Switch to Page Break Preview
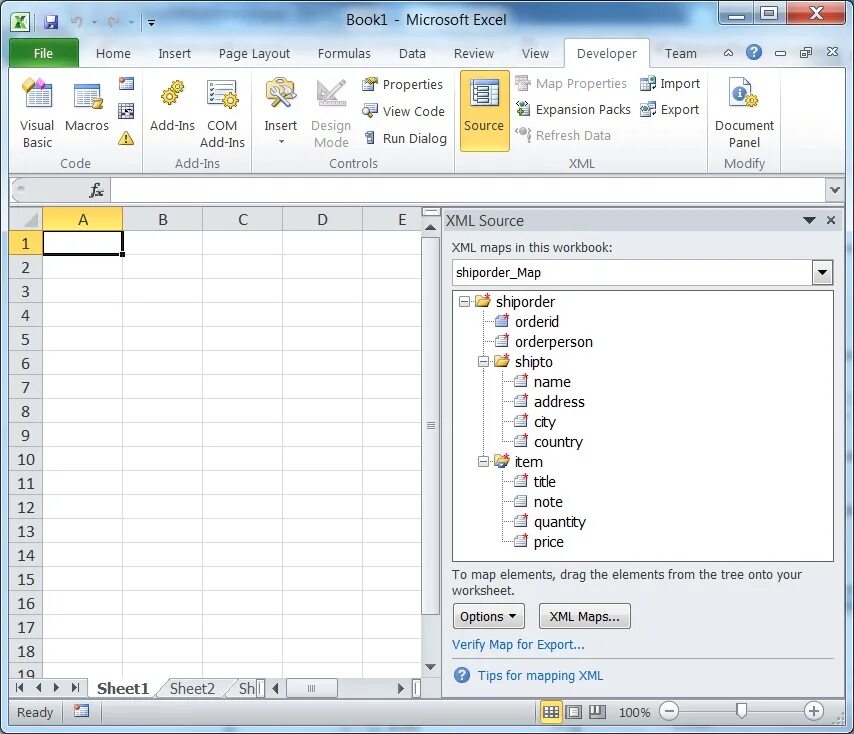This screenshot has width=854, height=734. pyautogui.click(x=597, y=712)
